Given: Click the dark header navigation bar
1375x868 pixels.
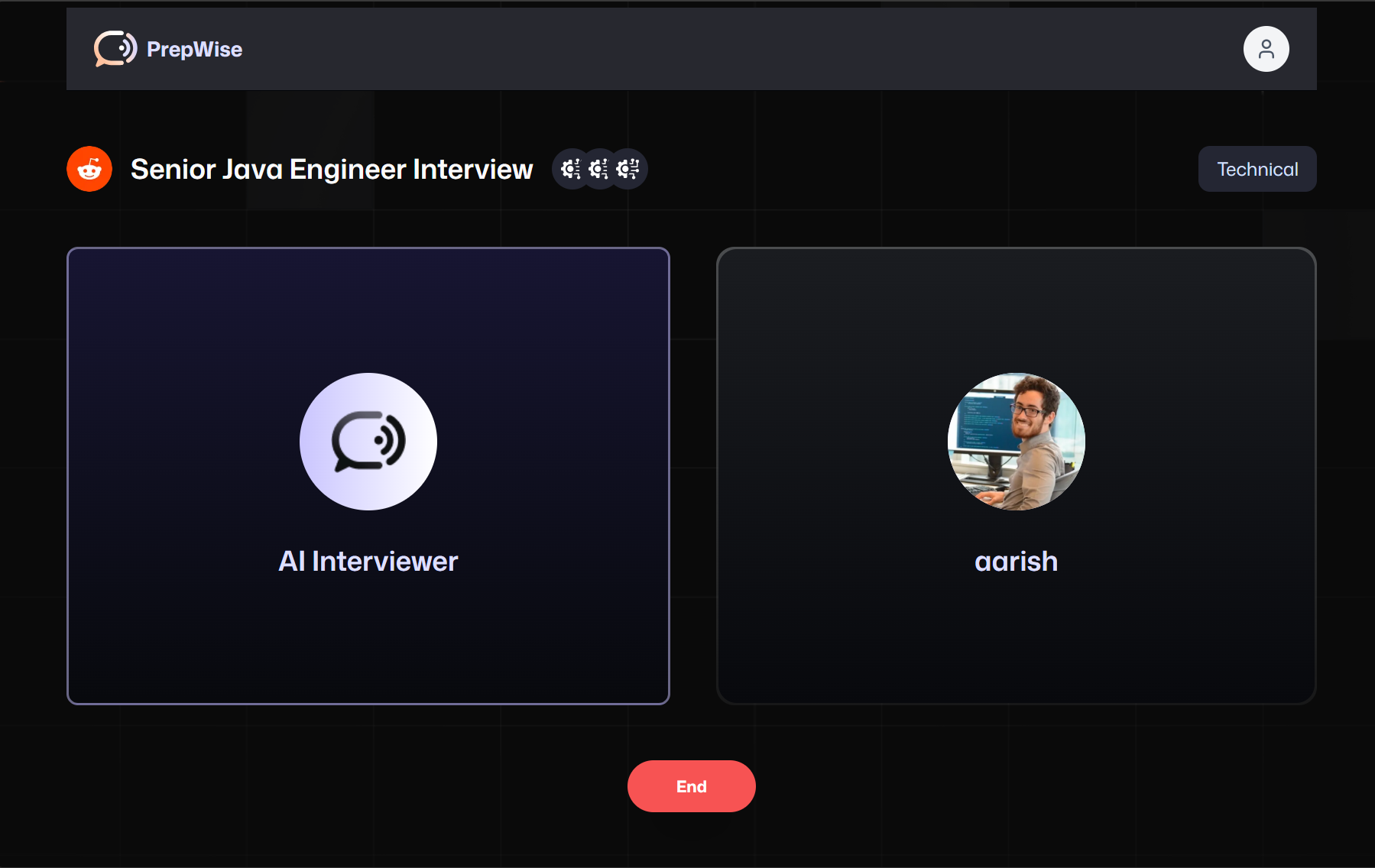Looking at the screenshot, I should pyautogui.click(x=688, y=49).
